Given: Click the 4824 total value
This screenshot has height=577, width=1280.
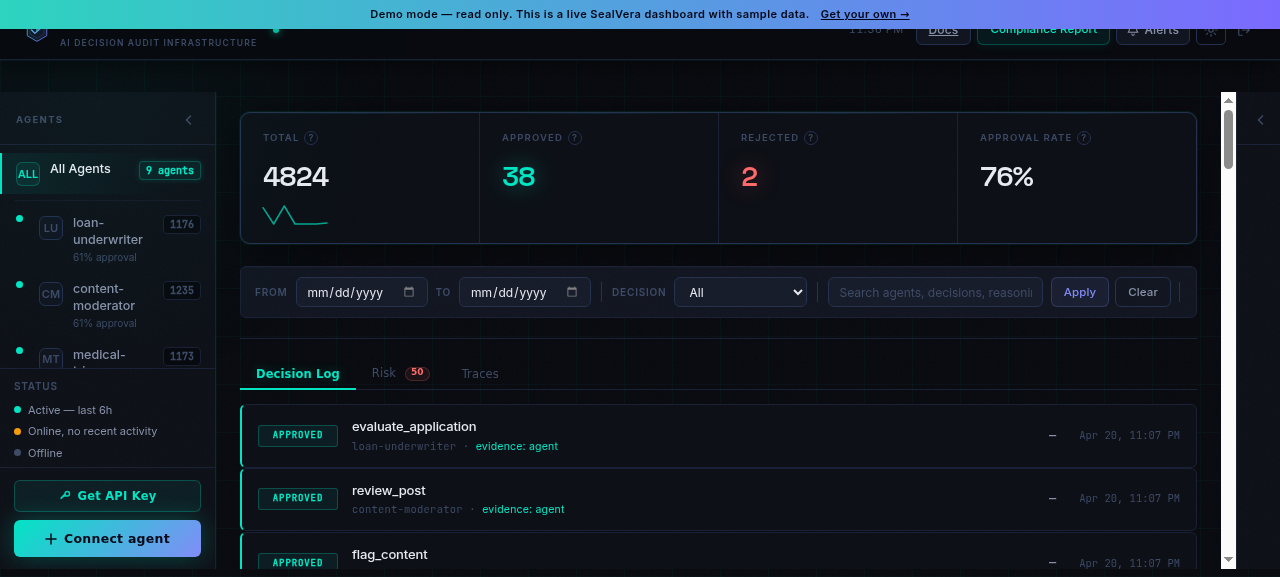Looking at the screenshot, I should click(296, 177).
